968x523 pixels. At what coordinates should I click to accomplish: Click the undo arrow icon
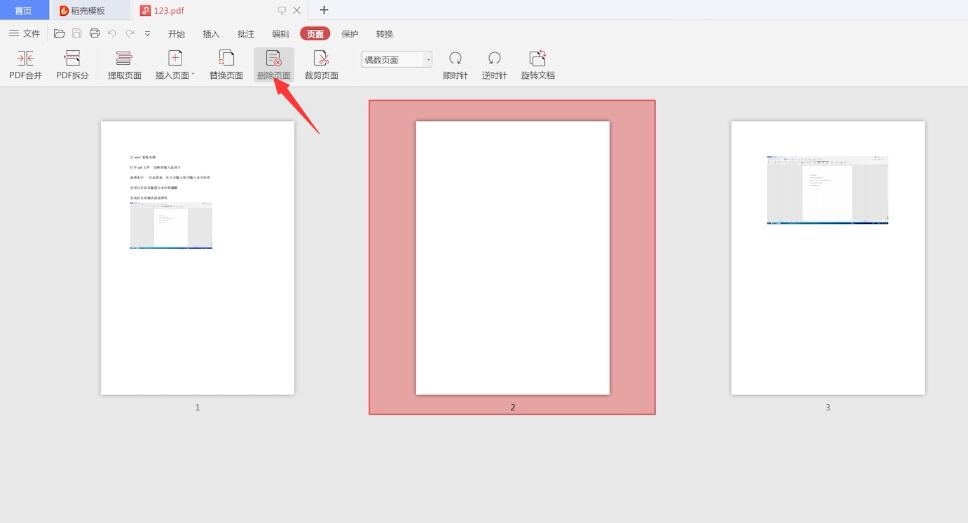(112, 33)
